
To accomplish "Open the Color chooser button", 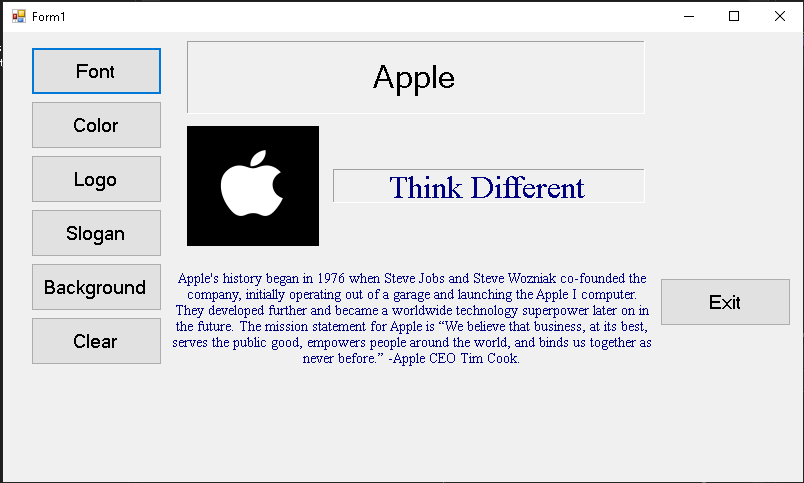I will (96, 125).
